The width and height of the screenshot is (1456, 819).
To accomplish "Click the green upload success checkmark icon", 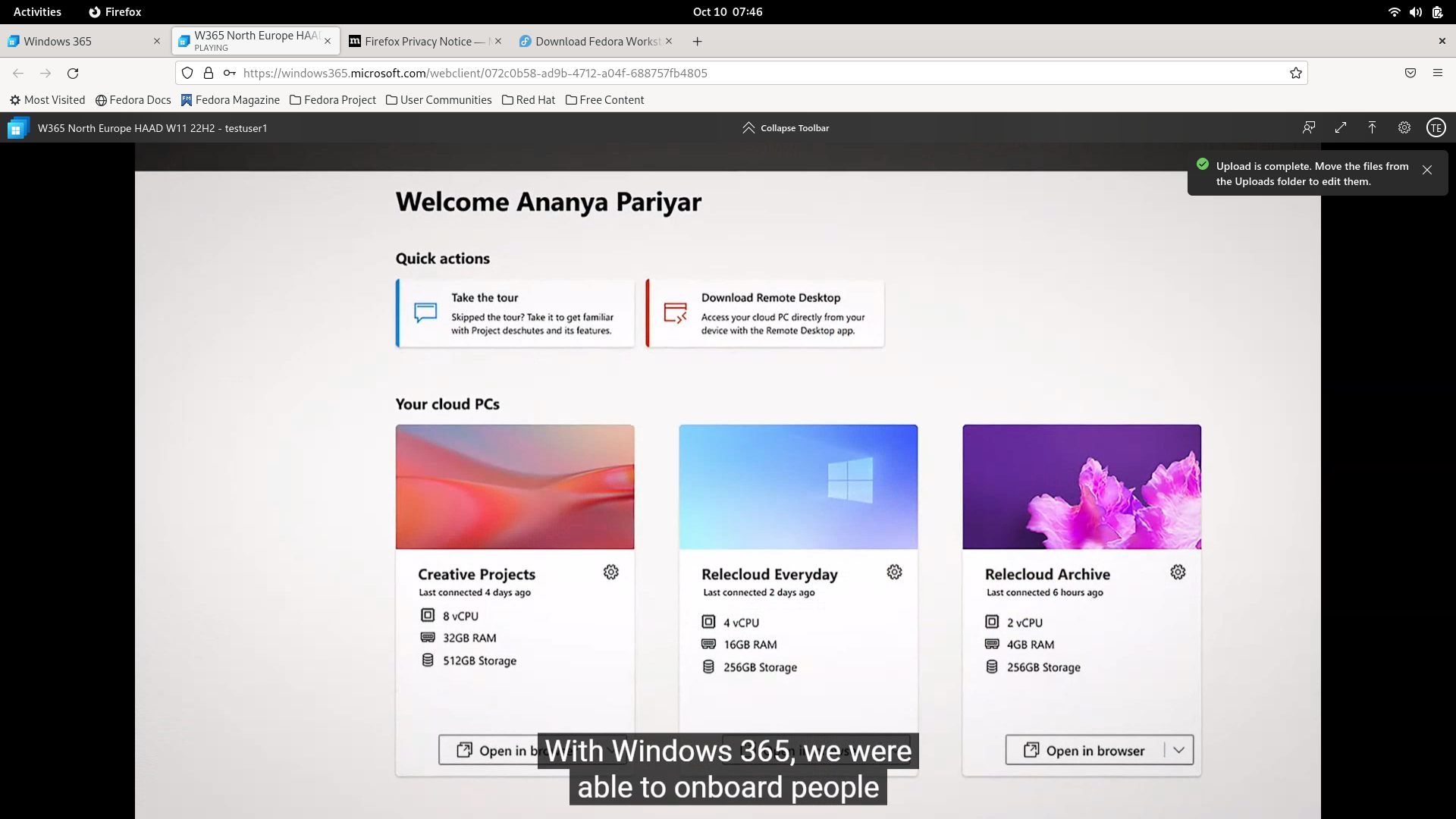I will [1203, 164].
